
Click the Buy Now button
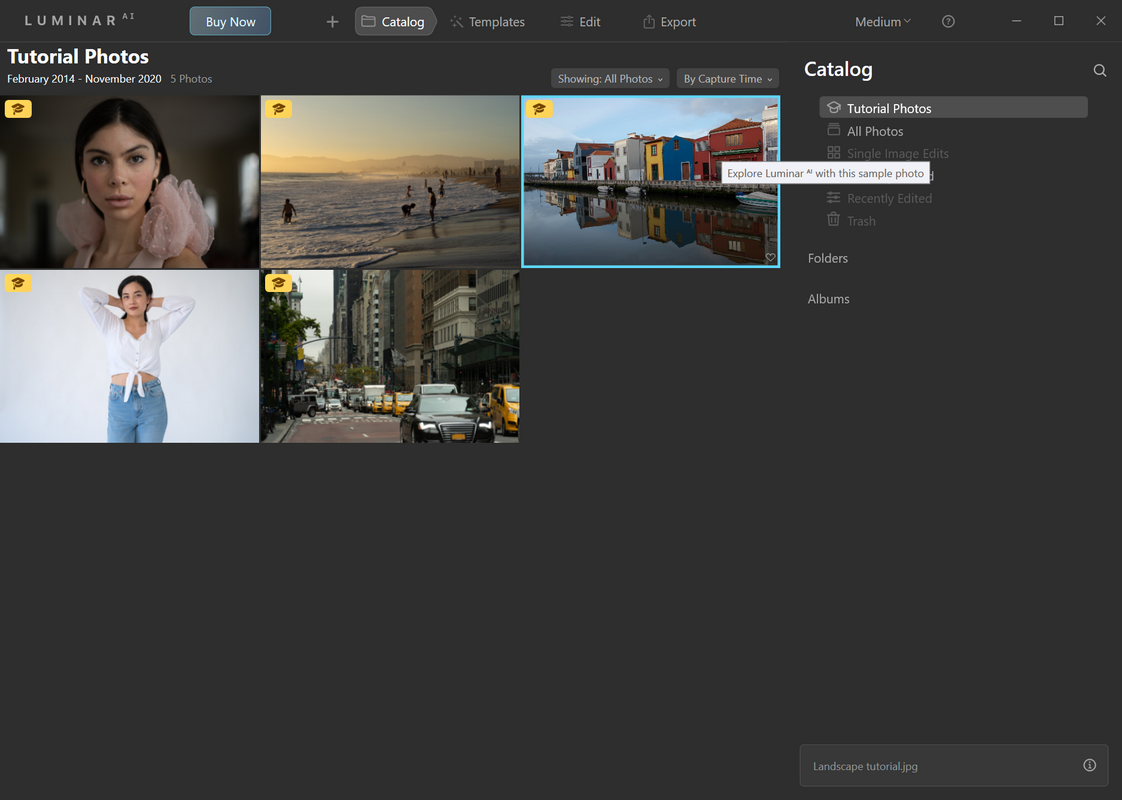pyautogui.click(x=230, y=21)
